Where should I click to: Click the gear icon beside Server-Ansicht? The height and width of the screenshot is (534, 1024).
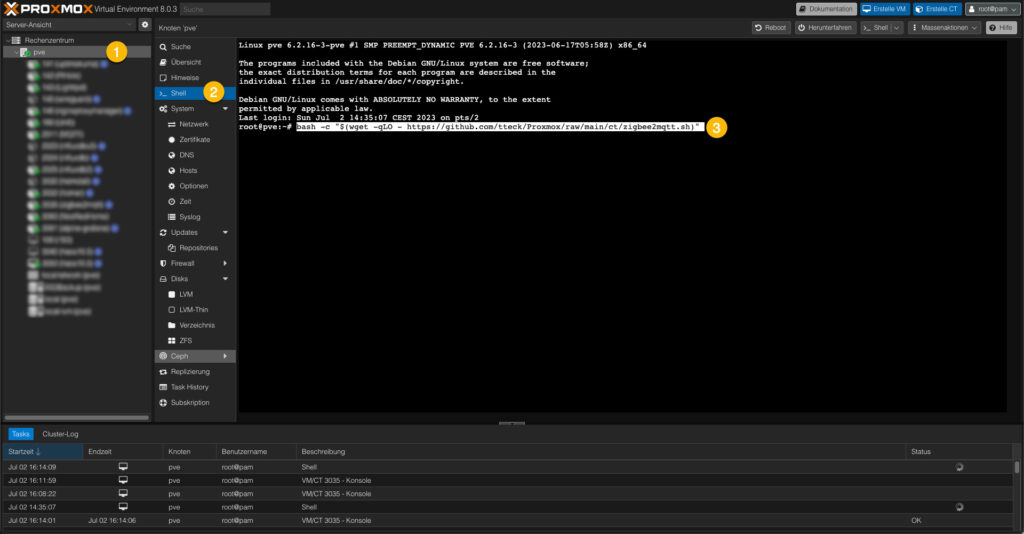tap(145, 25)
